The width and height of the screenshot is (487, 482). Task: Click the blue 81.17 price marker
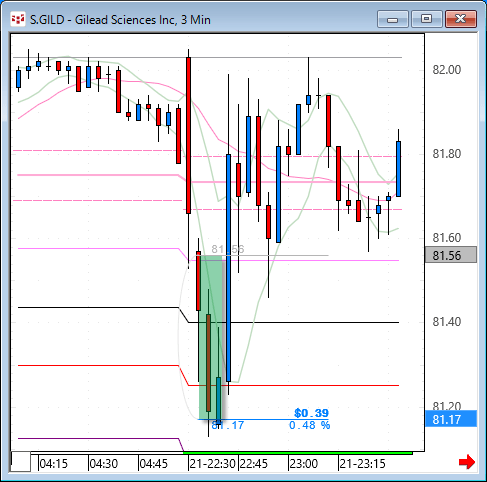[x=451, y=419]
